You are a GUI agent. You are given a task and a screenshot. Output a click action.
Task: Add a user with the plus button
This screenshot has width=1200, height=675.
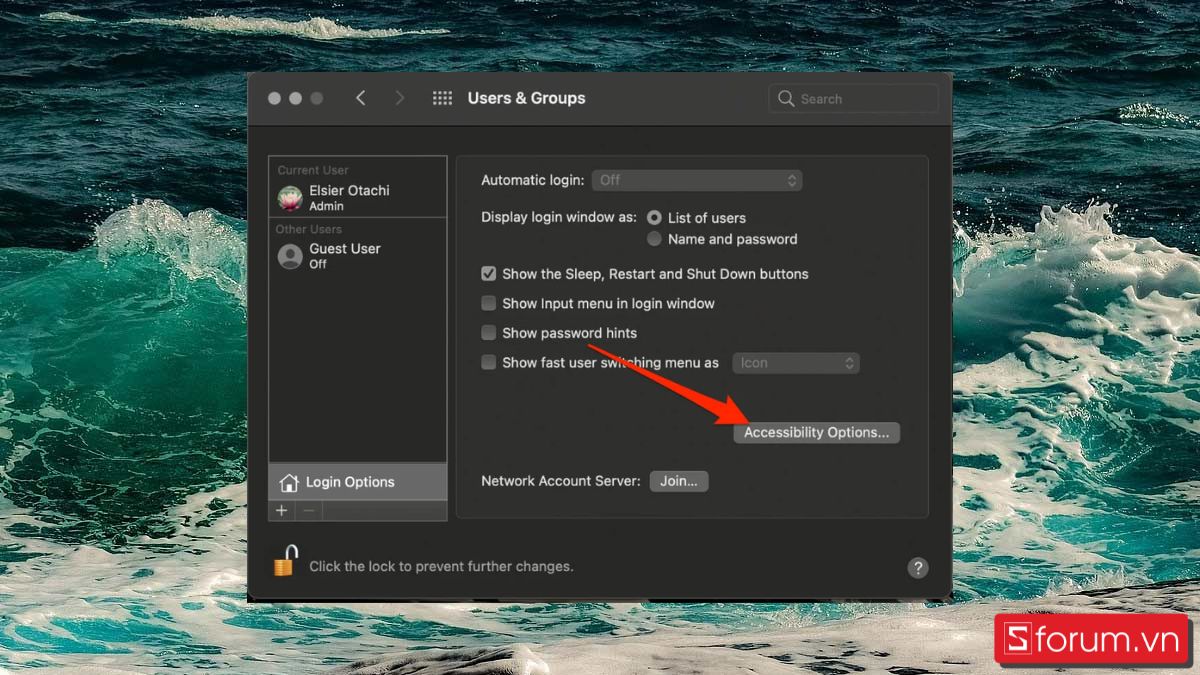281,510
